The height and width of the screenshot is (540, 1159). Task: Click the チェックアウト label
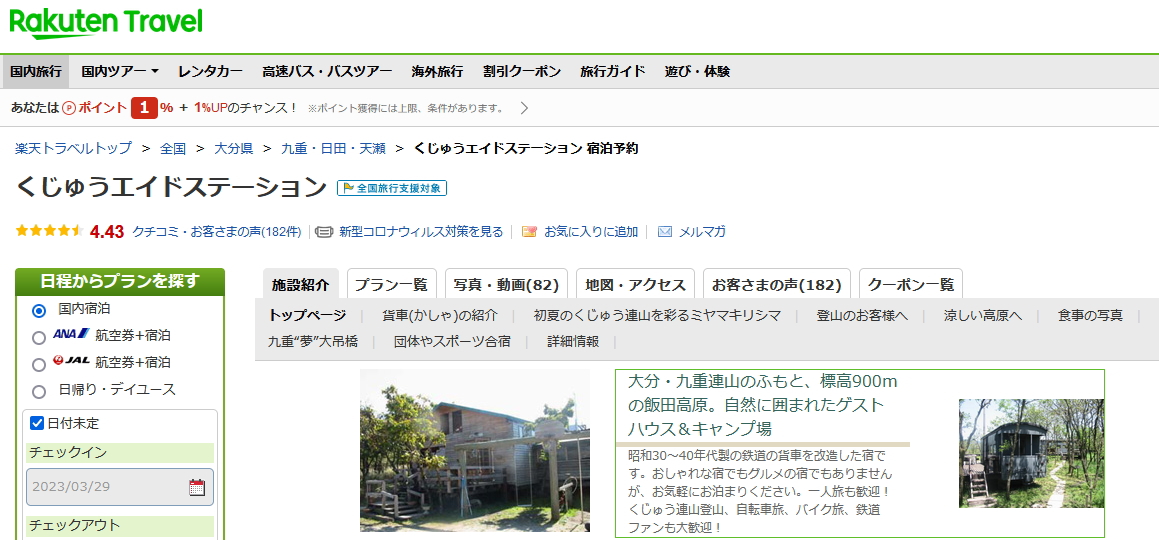(x=74, y=525)
